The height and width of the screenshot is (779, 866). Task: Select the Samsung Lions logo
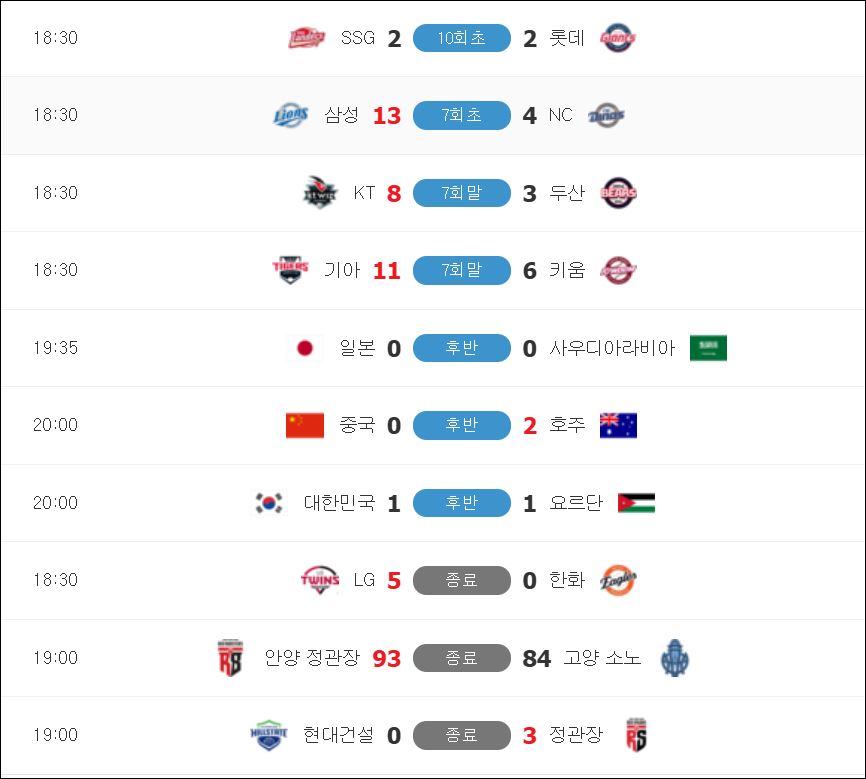pyautogui.click(x=291, y=115)
